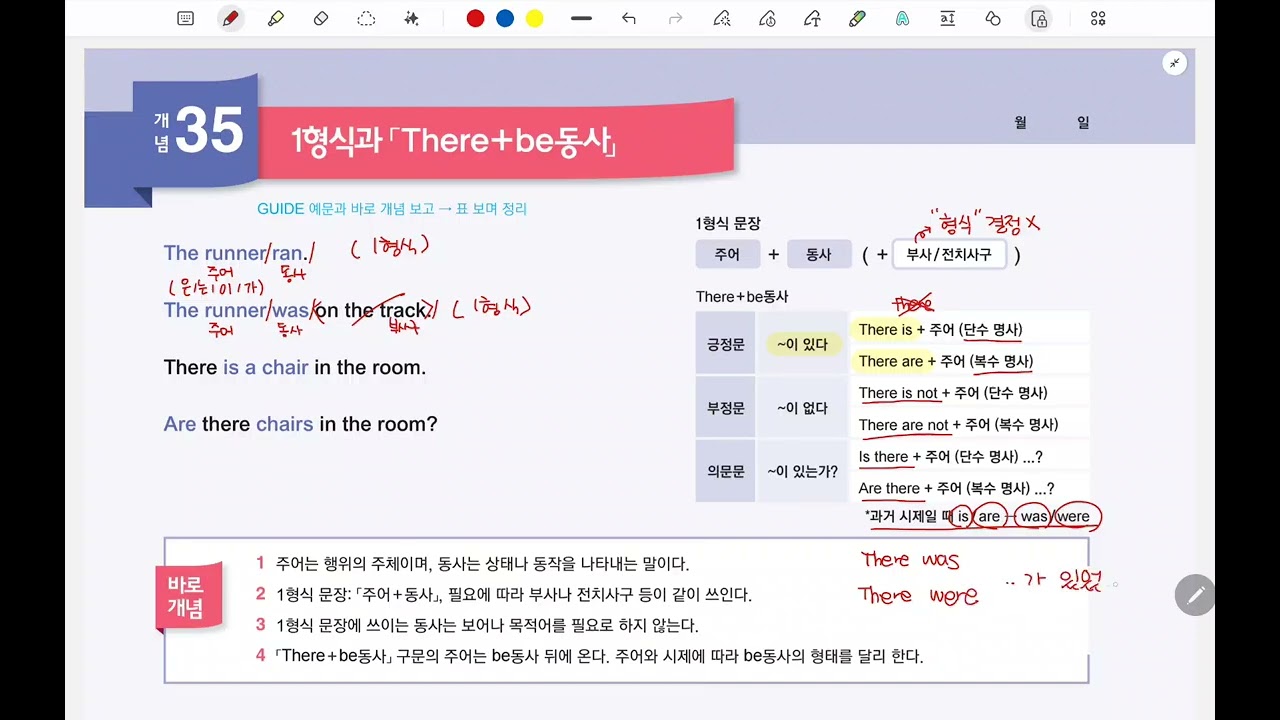Click concept point 2 about 1형식 문장
The image size is (1280, 720).
[x=503, y=595]
